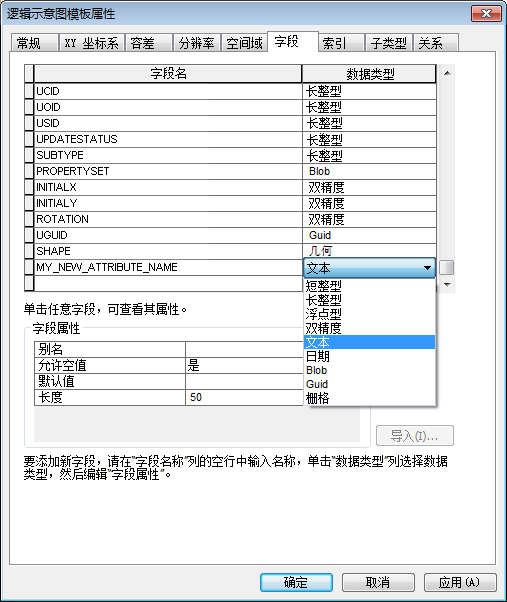Choose 日期 from the dropdown list
The width and height of the screenshot is (507, 602).
369,356
